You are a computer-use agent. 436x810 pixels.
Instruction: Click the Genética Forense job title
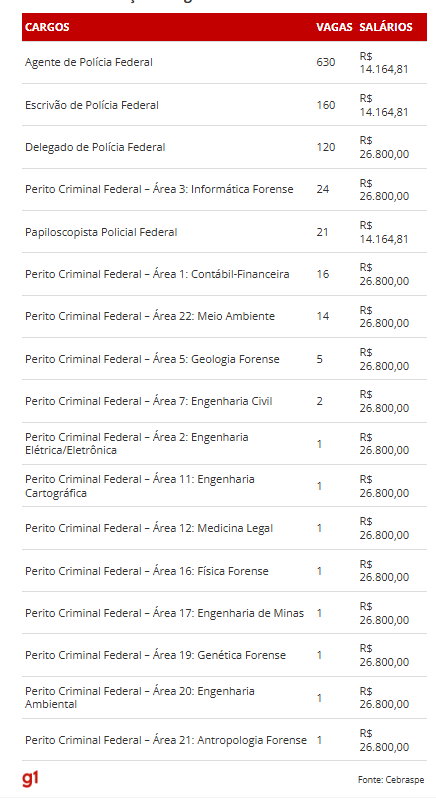tap(155, 655)
